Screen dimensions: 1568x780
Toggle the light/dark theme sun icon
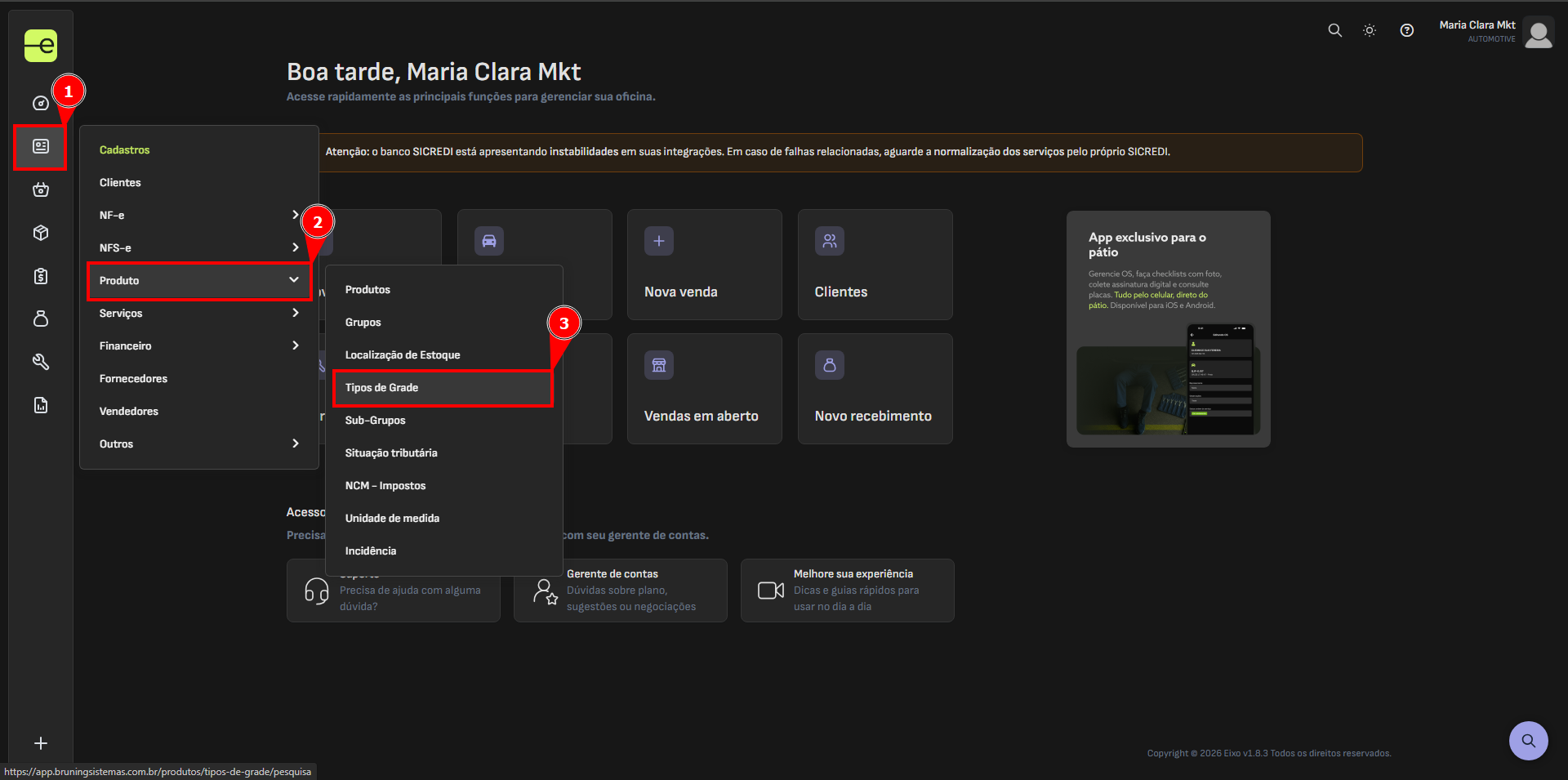[x=1370, y=30]
